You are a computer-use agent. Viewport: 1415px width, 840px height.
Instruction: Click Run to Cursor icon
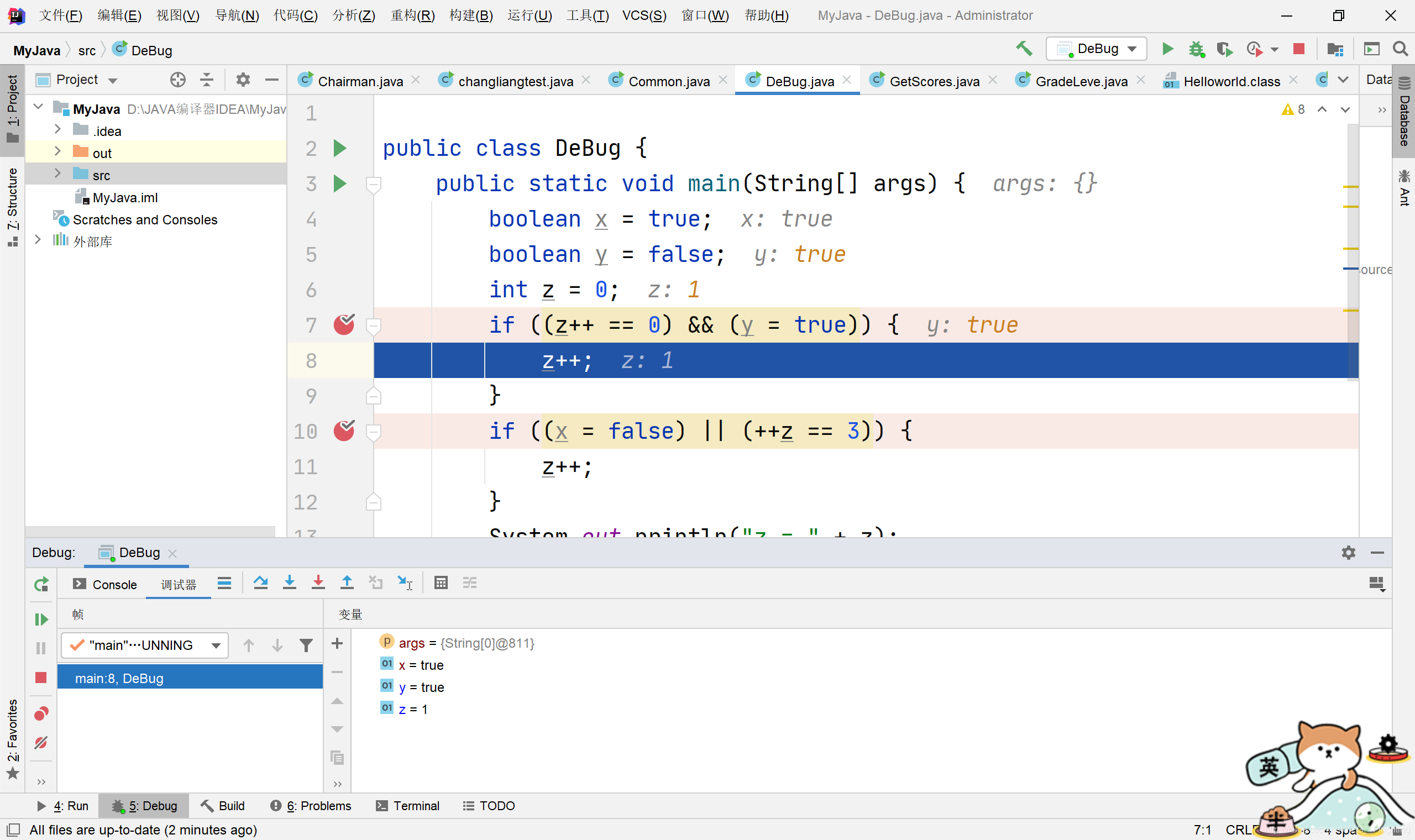click(405, 582)
